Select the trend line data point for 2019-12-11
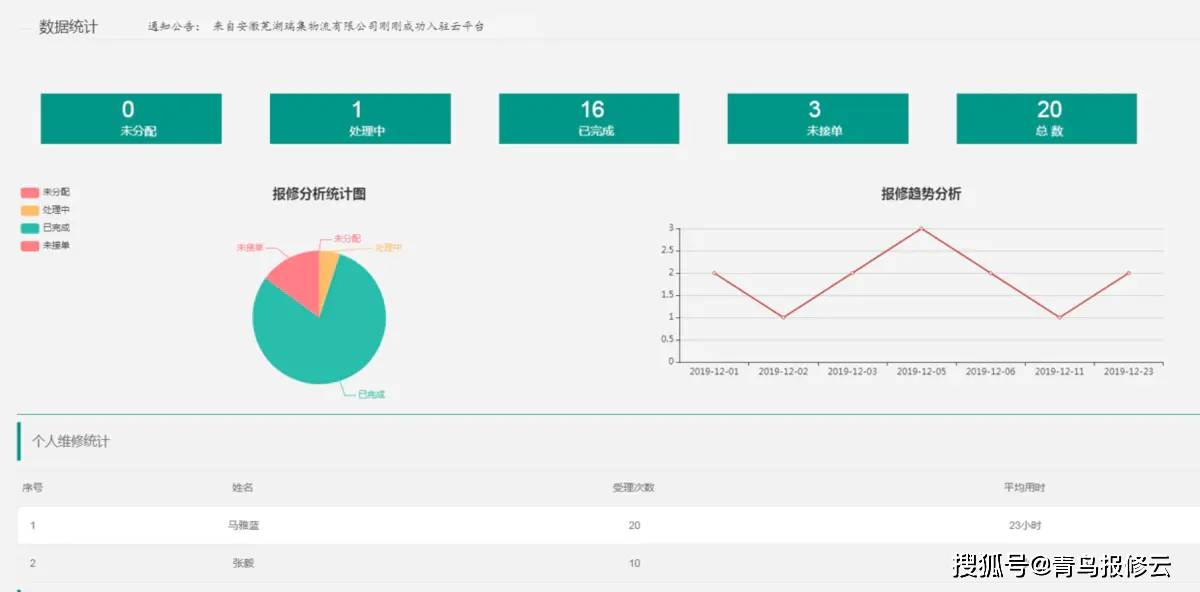Image resolution: width=1200 pixels, height=592 pixels. coord(1059,317)
